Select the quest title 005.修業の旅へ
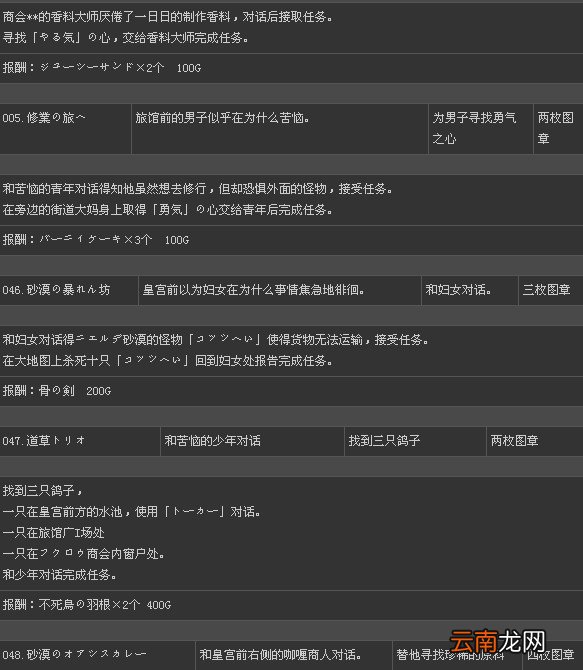Screen dimensions: 583x670 coord(44,118)
